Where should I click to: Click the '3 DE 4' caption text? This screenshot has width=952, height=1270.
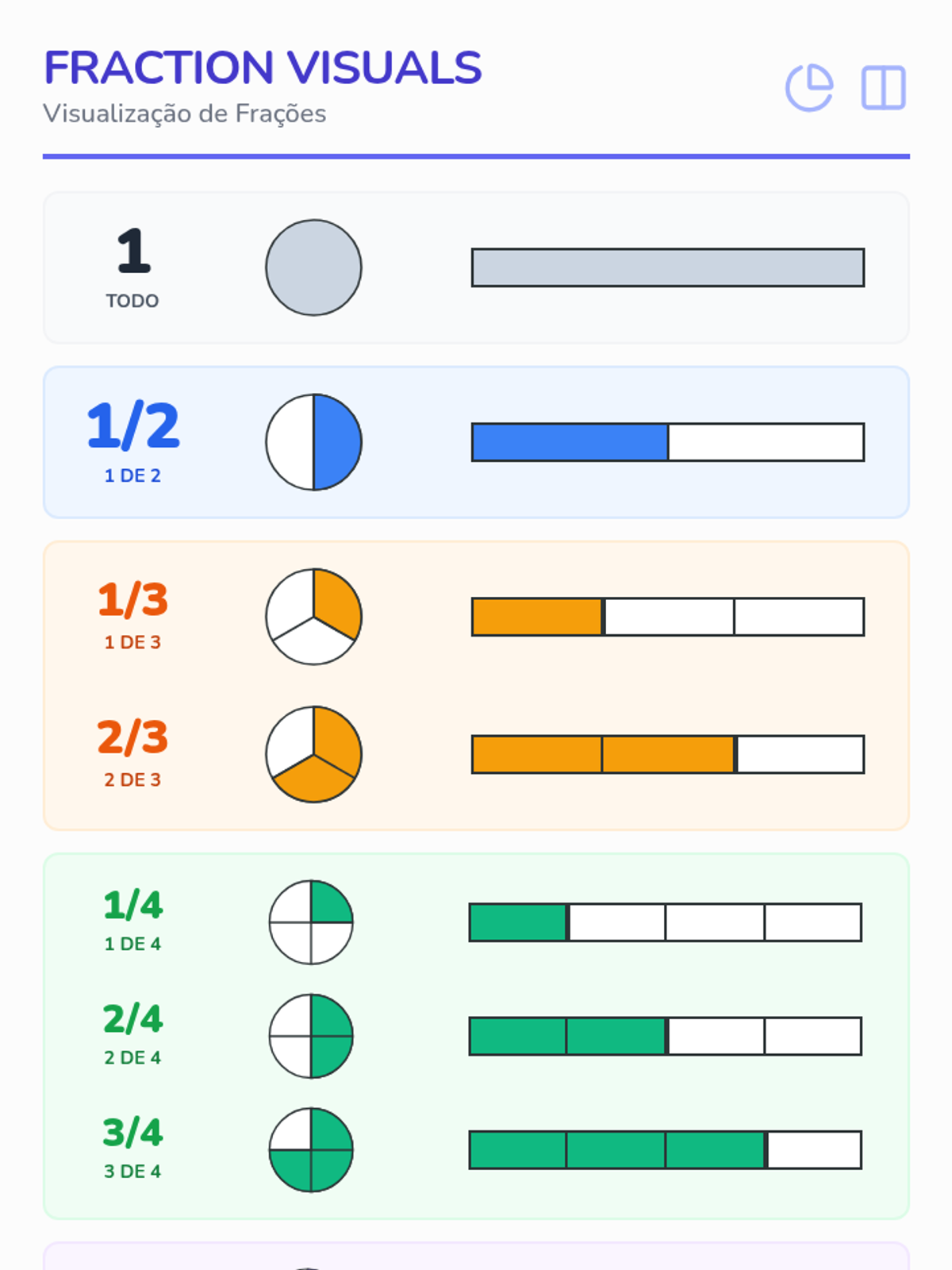(132, 1172)
